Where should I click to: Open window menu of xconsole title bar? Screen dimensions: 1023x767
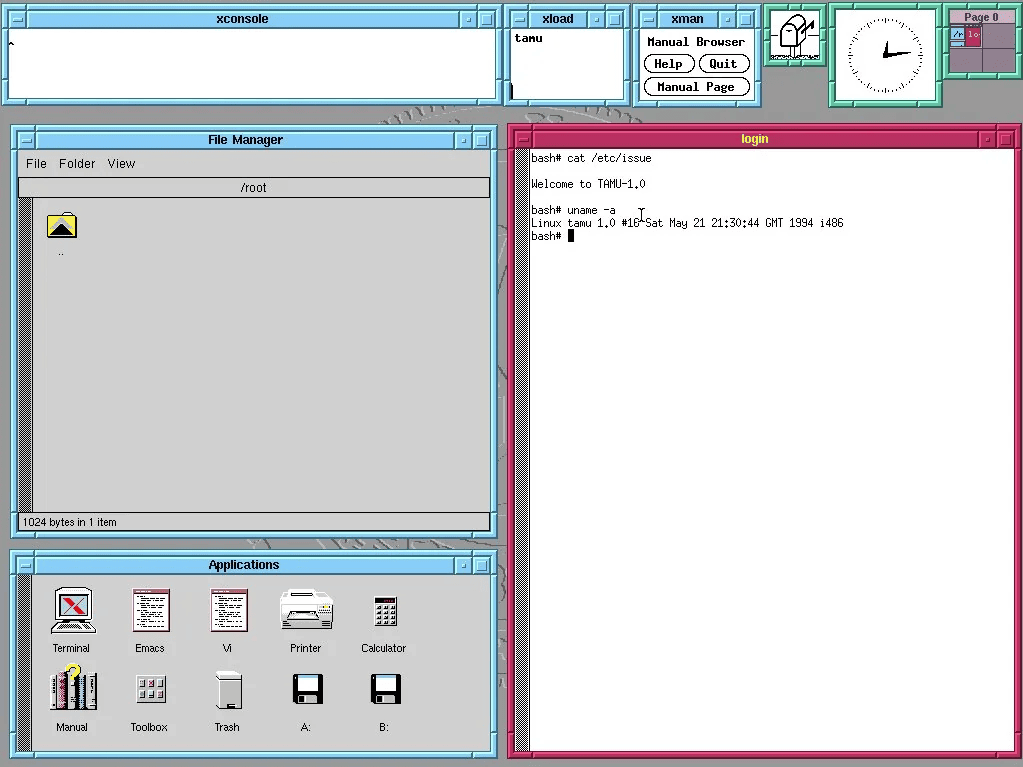(18, 19)
